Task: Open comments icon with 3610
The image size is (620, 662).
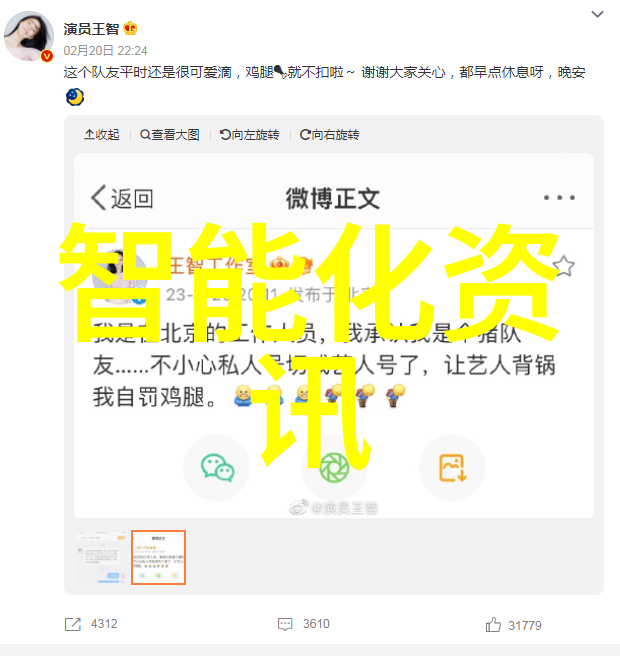Action: pyautogui.click(x=285, y=624)
